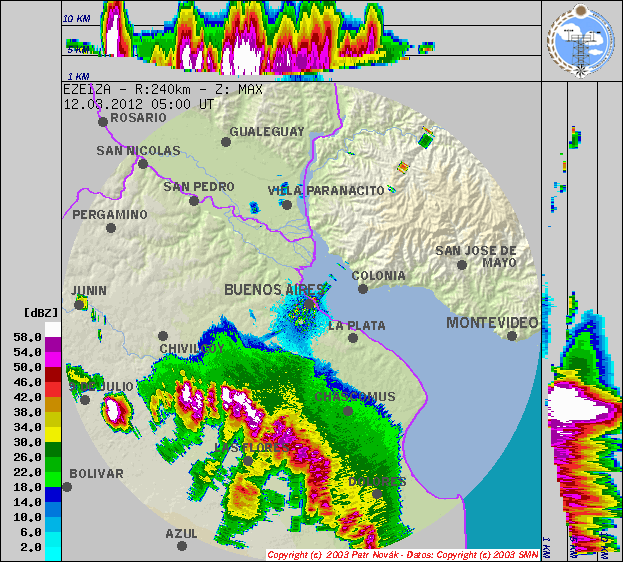Image resolution: width=623 pixels, height=562 pixels.
Task: Click the Junin city marker
Action: [x=79, y=305]
